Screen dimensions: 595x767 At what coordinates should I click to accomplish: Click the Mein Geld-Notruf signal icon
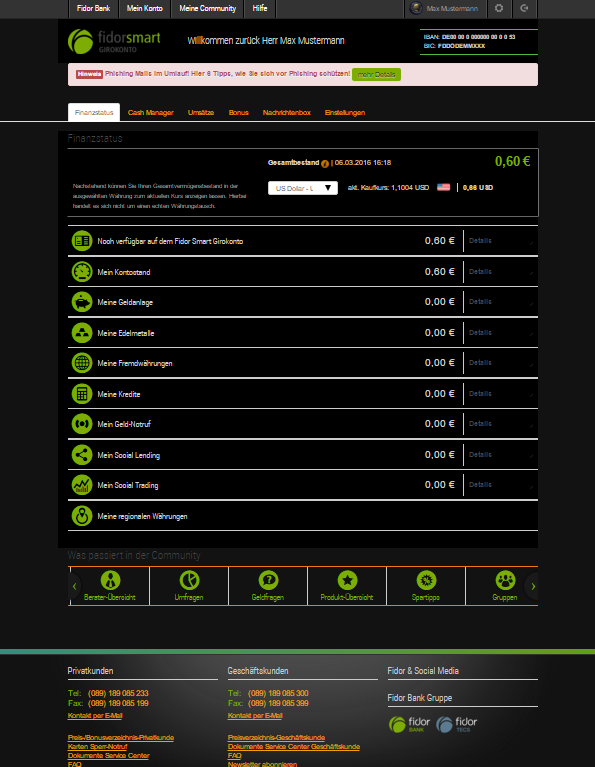pyautogui.click(x=82, y=424)
